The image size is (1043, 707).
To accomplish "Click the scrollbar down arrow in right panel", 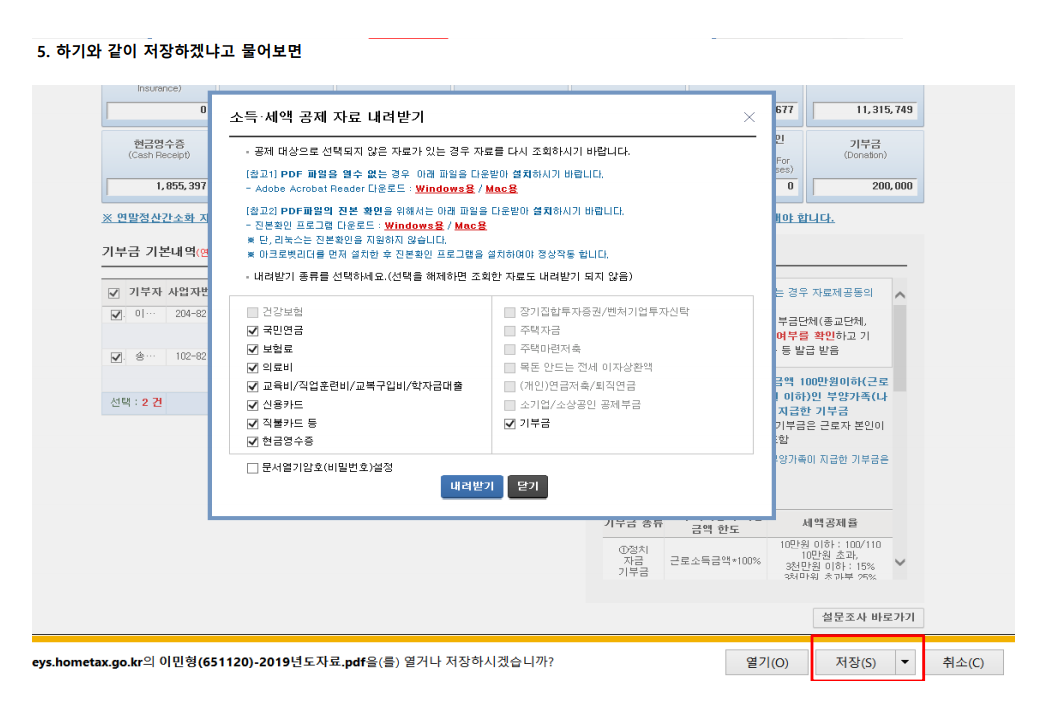I will click(x=899, y=564).
